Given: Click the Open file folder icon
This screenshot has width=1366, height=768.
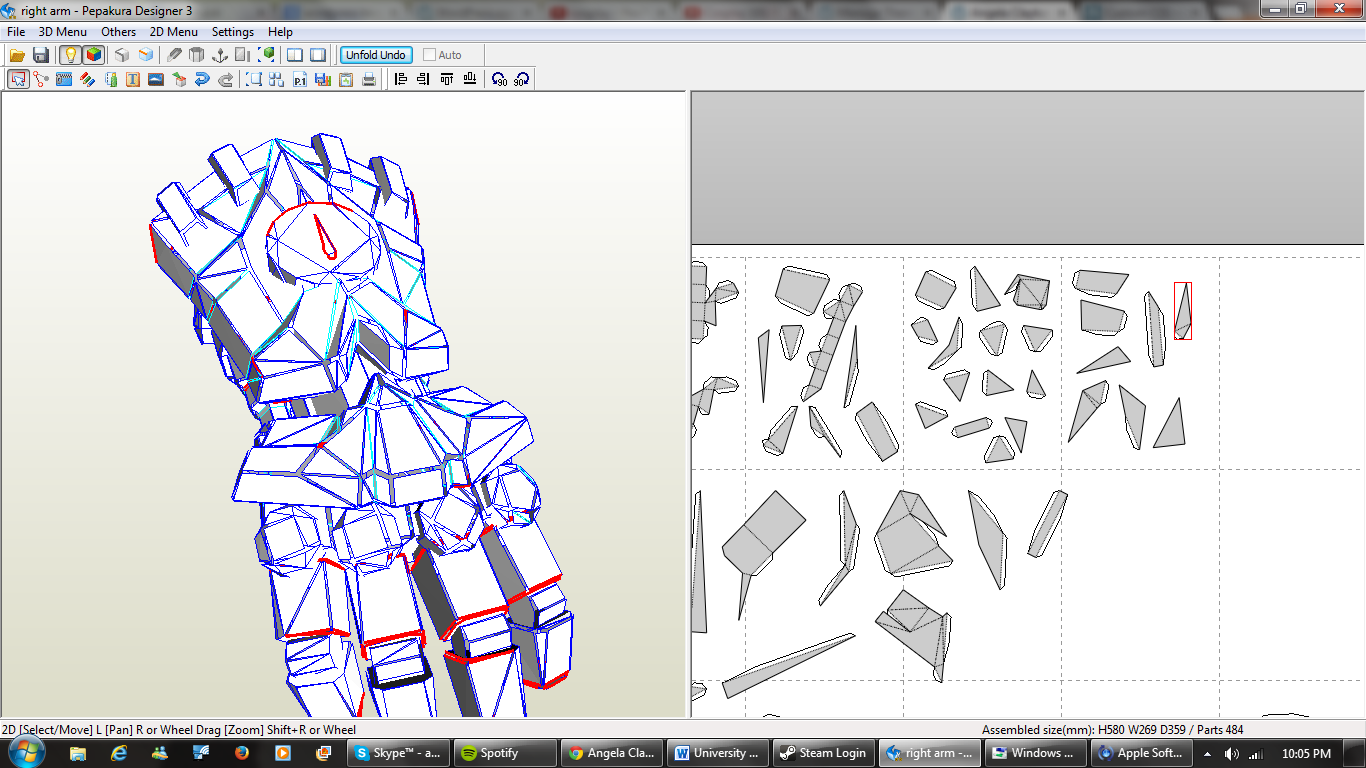Looking at the screenshot, I should [x=17, y=55].
